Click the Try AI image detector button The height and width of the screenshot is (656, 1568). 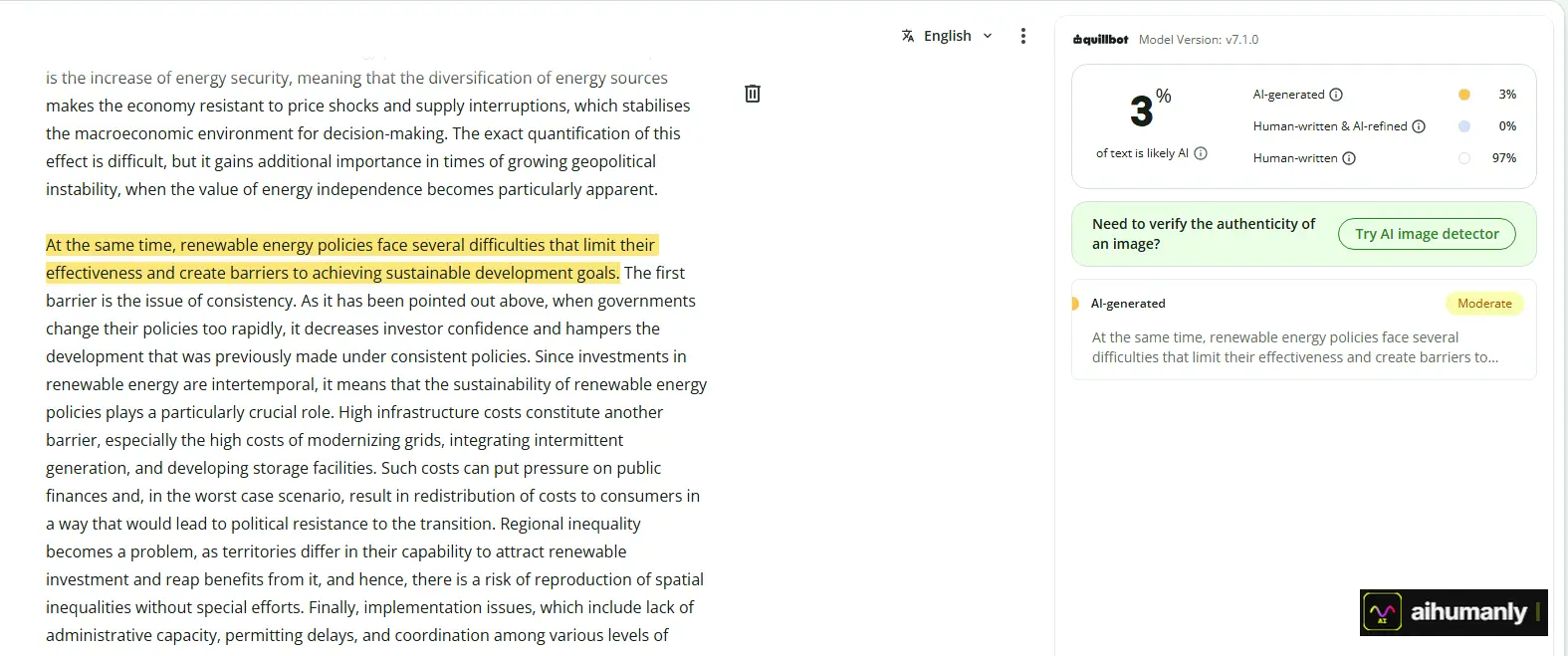pos(1427,234)
